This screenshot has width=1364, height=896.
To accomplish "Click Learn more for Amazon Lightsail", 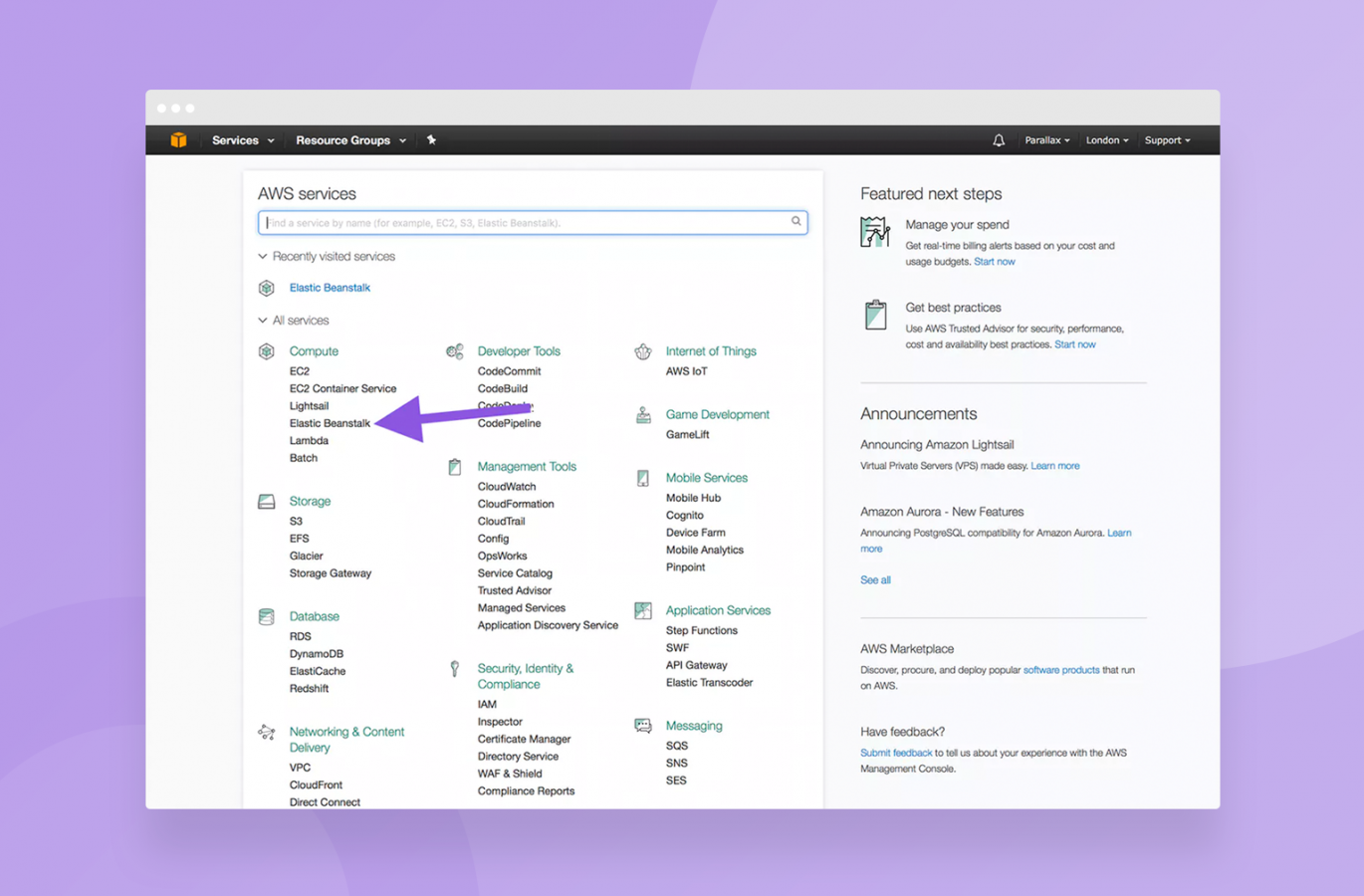I will tap(1055, 466).
